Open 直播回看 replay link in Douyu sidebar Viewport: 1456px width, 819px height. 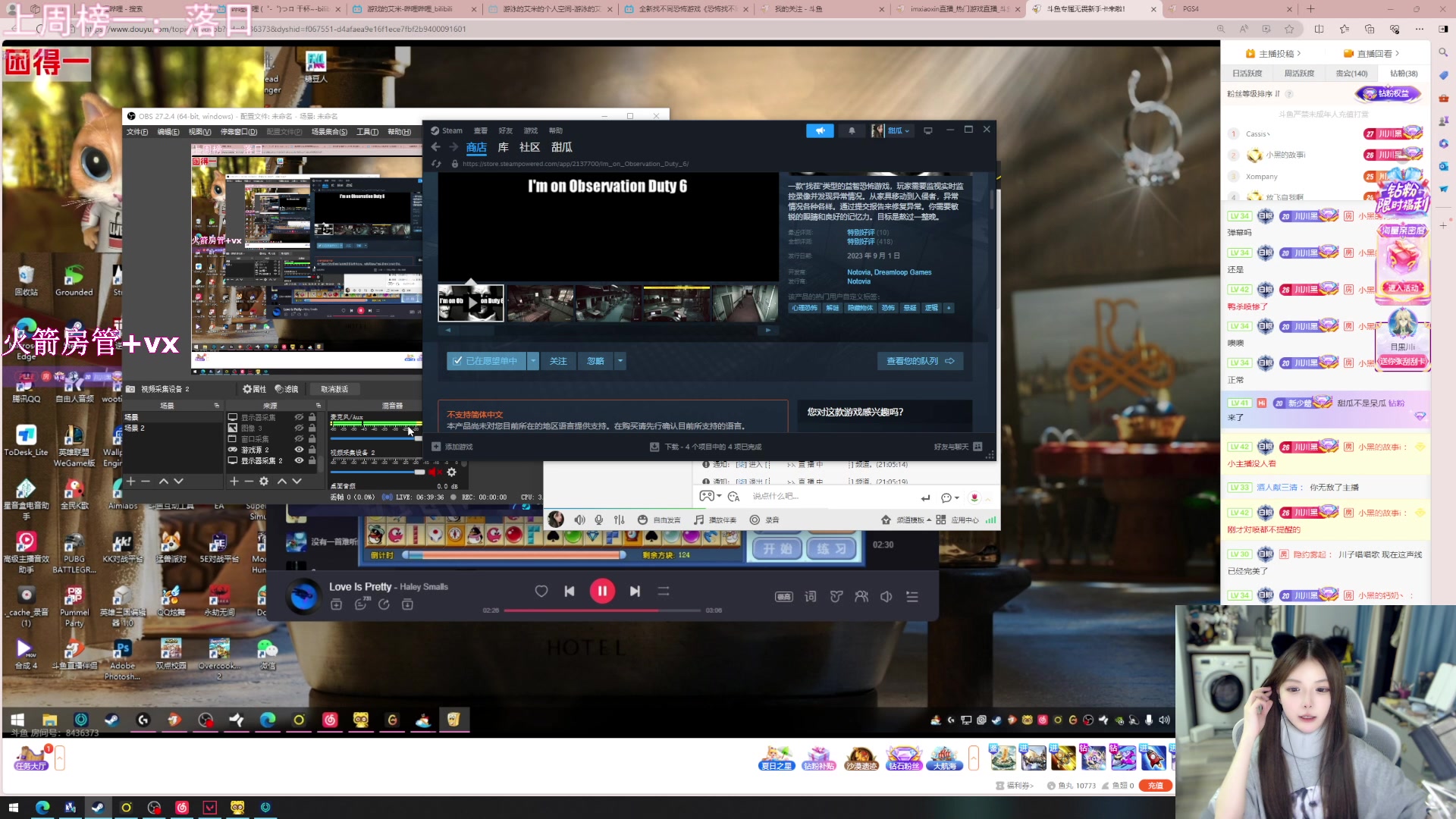1371,54
